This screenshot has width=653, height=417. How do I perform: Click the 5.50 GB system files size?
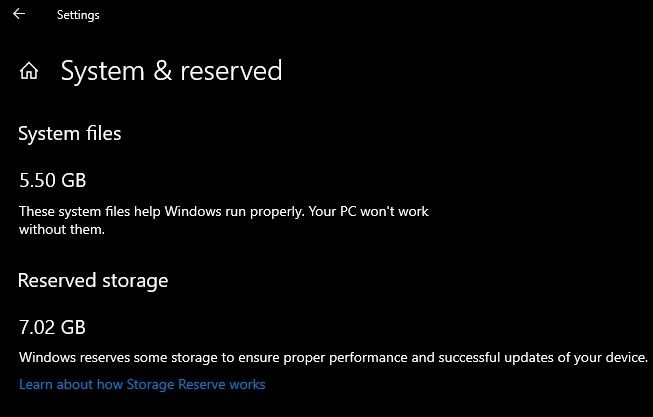click(x=53, y=181)
